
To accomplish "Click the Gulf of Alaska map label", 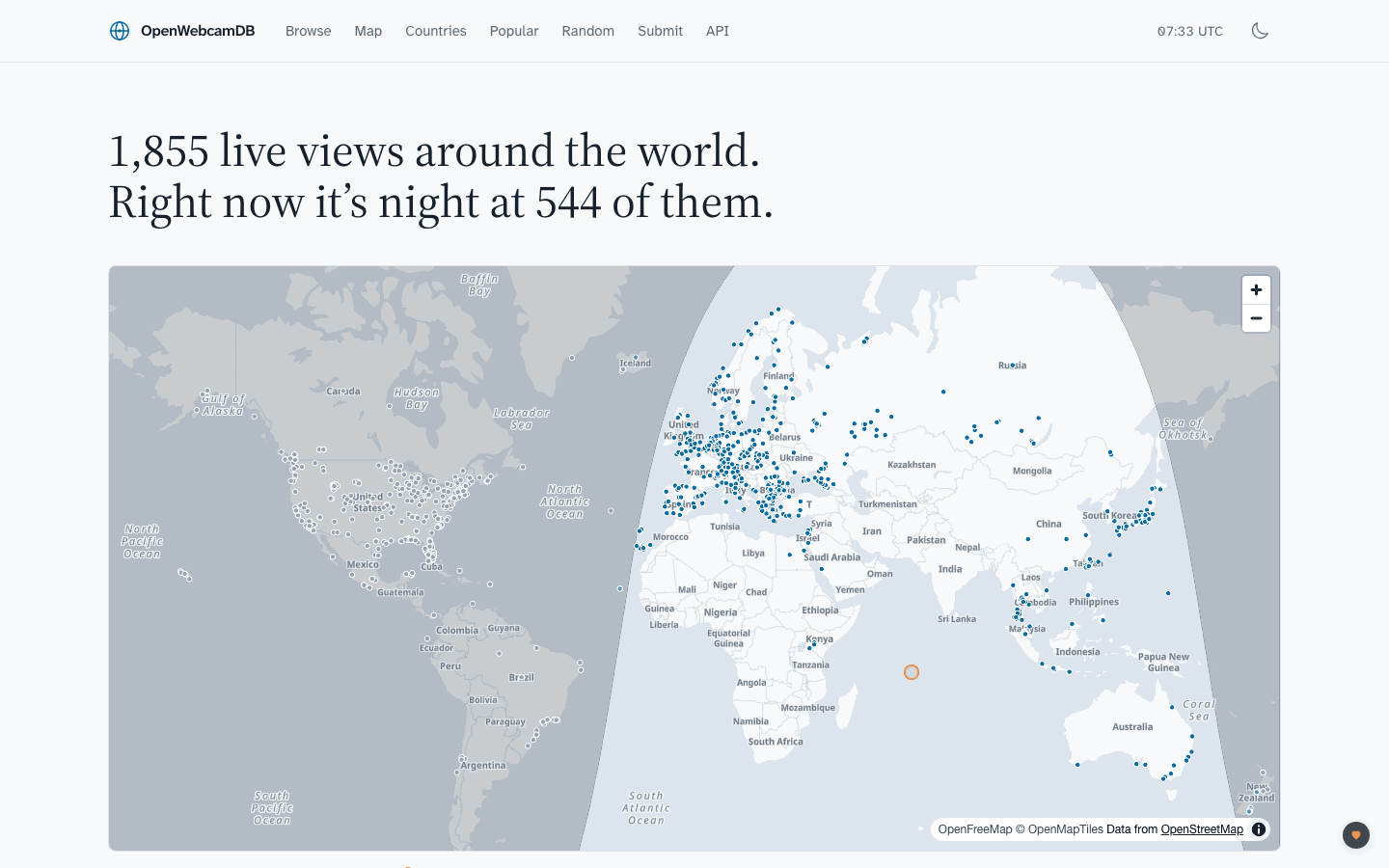I will [223, 404].
